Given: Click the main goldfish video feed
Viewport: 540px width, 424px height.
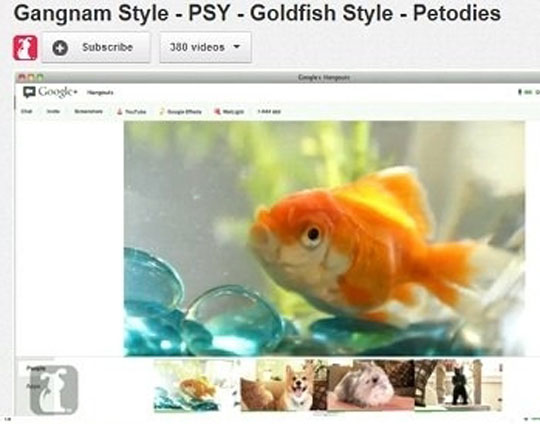Looking at the screenshot, I should click(324, 238).
